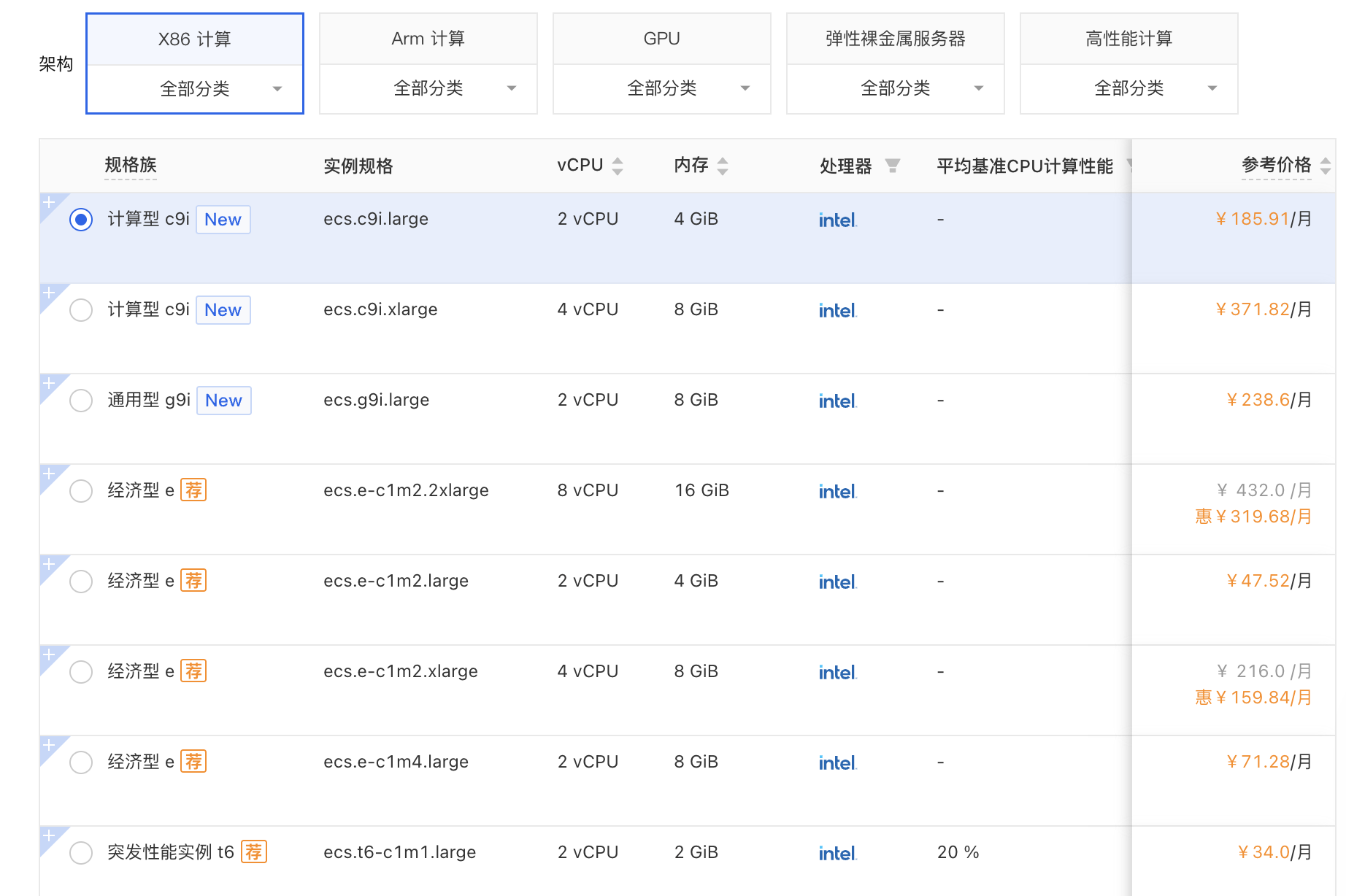Switch to the 弹性裸金属服务器 tab

896,39
